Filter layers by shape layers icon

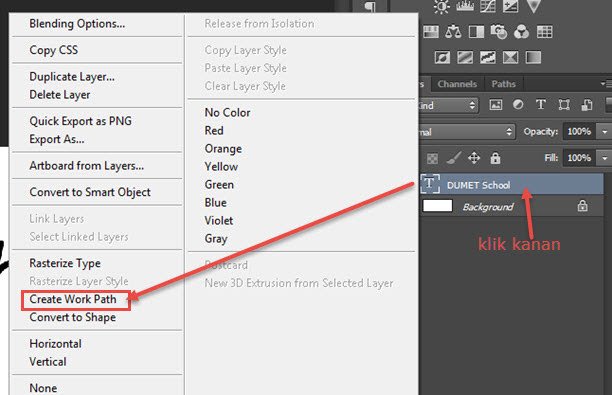[x=564, y=105]
